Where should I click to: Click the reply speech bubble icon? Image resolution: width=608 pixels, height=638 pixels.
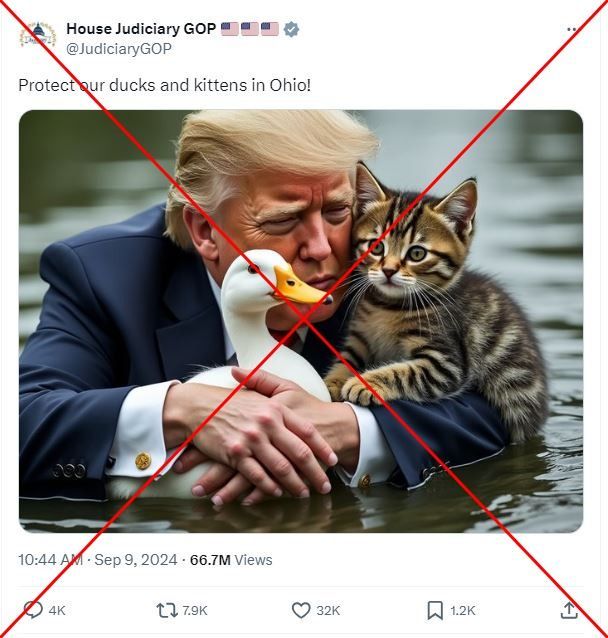[33, 610]
